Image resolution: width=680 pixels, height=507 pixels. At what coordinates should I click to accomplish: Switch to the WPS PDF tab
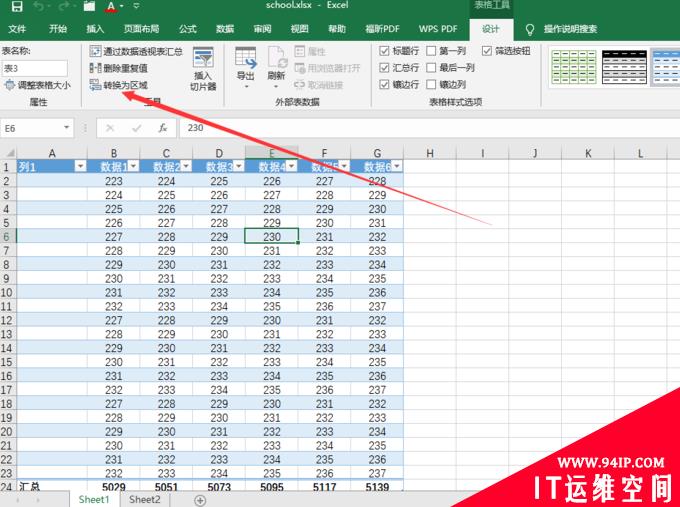click(x=438, y=29)
